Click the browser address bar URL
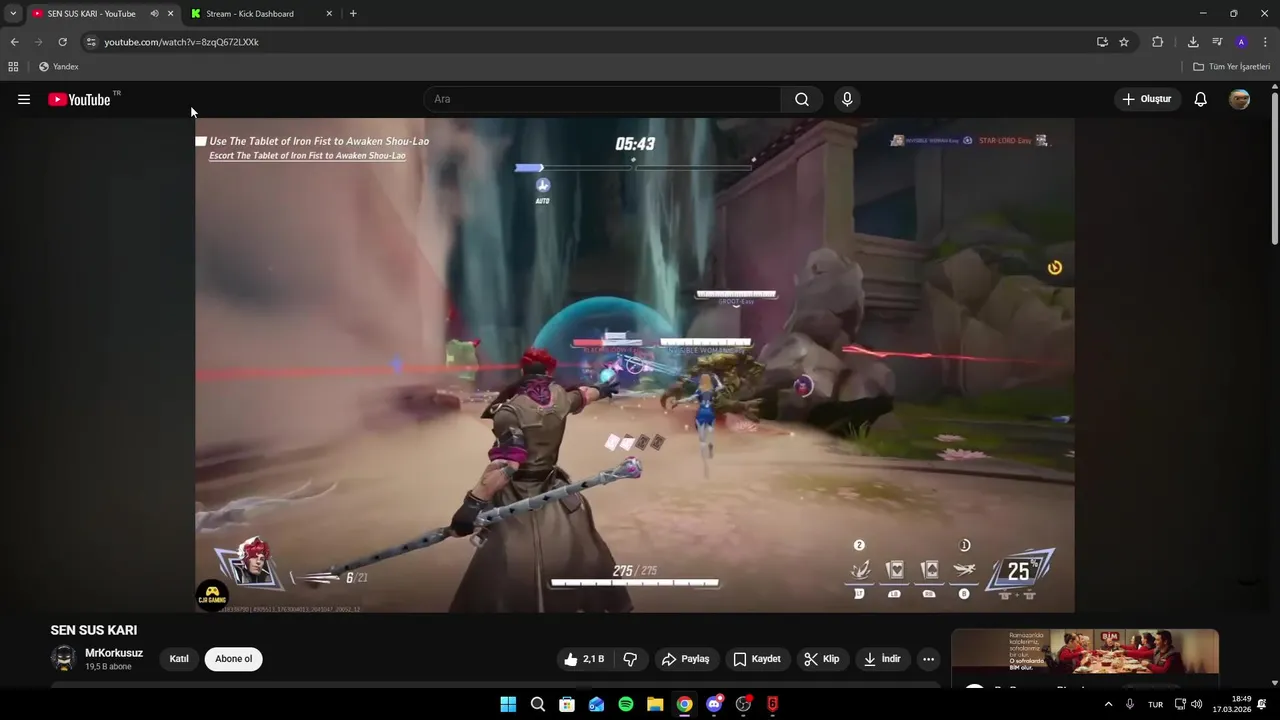1280x720 pixels. [182, 42]
